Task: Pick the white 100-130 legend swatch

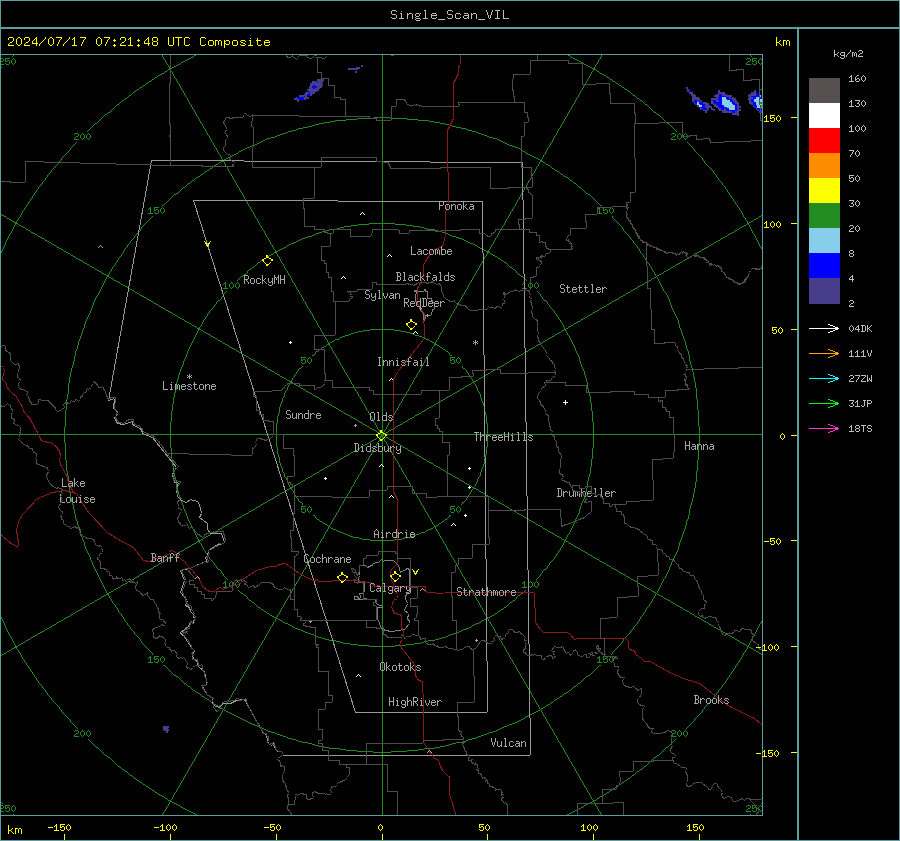Action: tap(824, 116)
